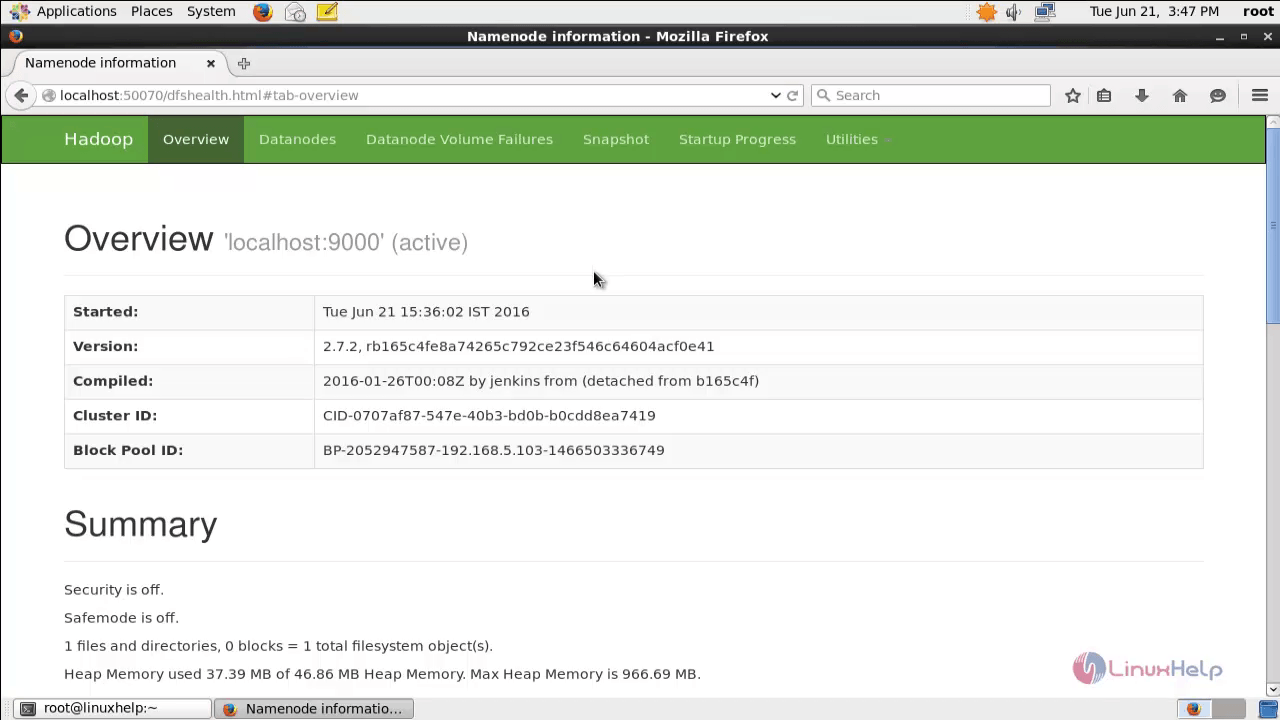Click 'Safemode is off.' text
Viewport: 1280px width, 720px height.
pos(121,618)
